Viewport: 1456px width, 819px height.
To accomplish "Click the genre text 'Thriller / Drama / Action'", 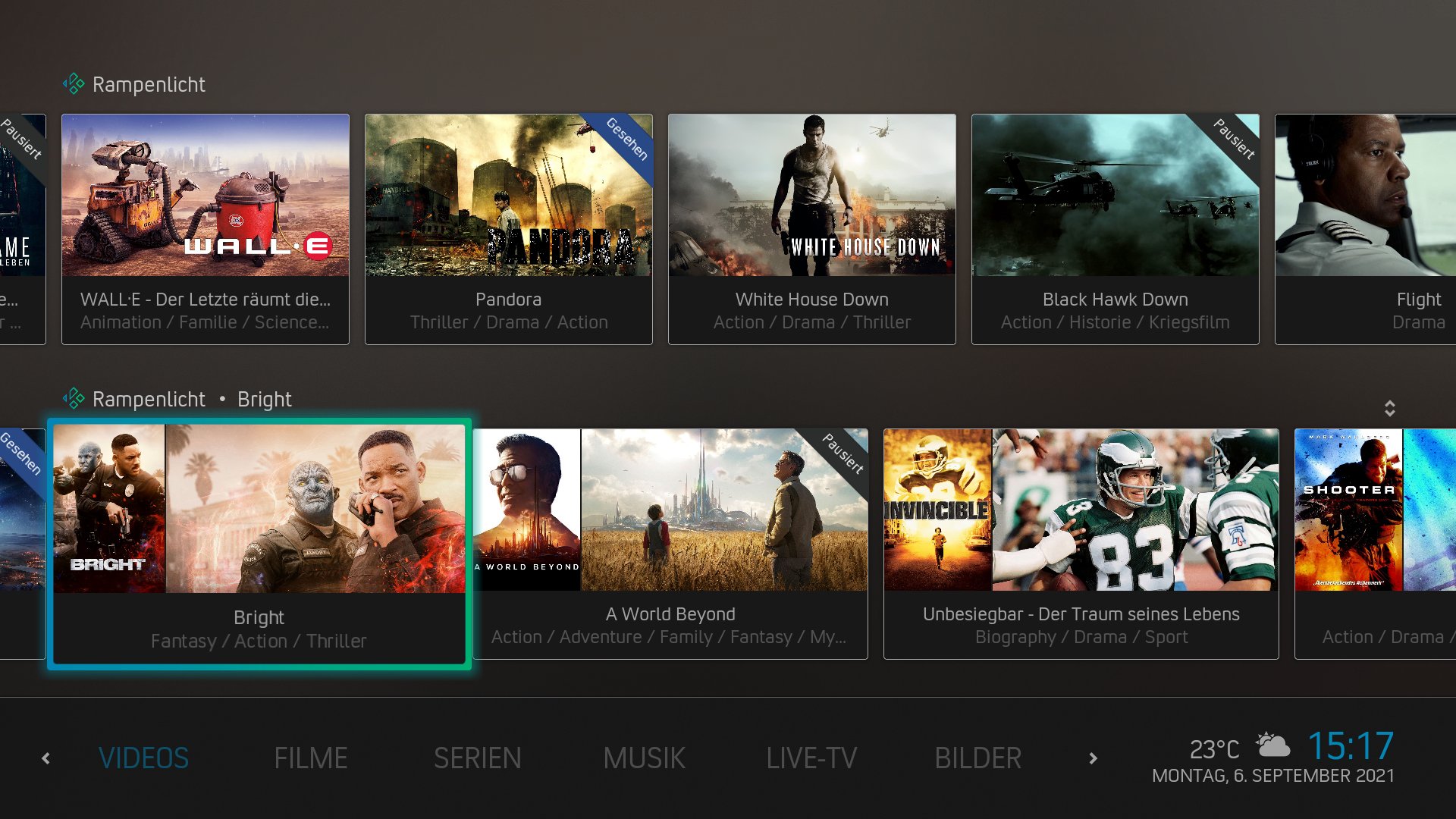I will tap(509, 322).
